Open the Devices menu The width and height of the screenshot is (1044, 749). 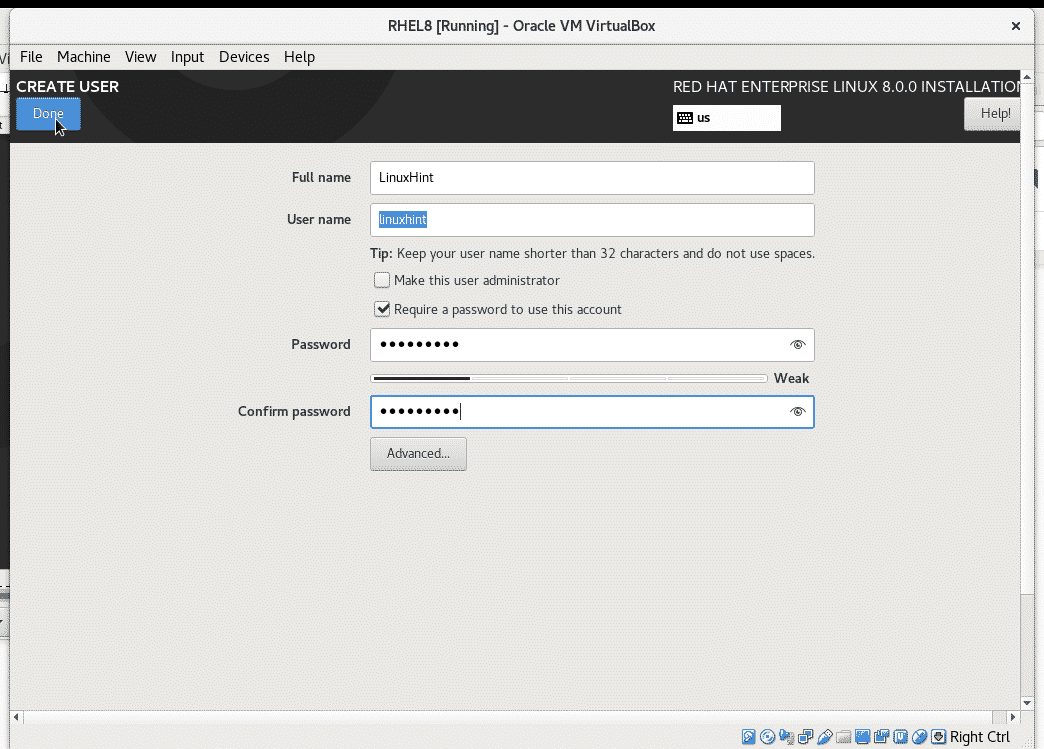[244, 57]
